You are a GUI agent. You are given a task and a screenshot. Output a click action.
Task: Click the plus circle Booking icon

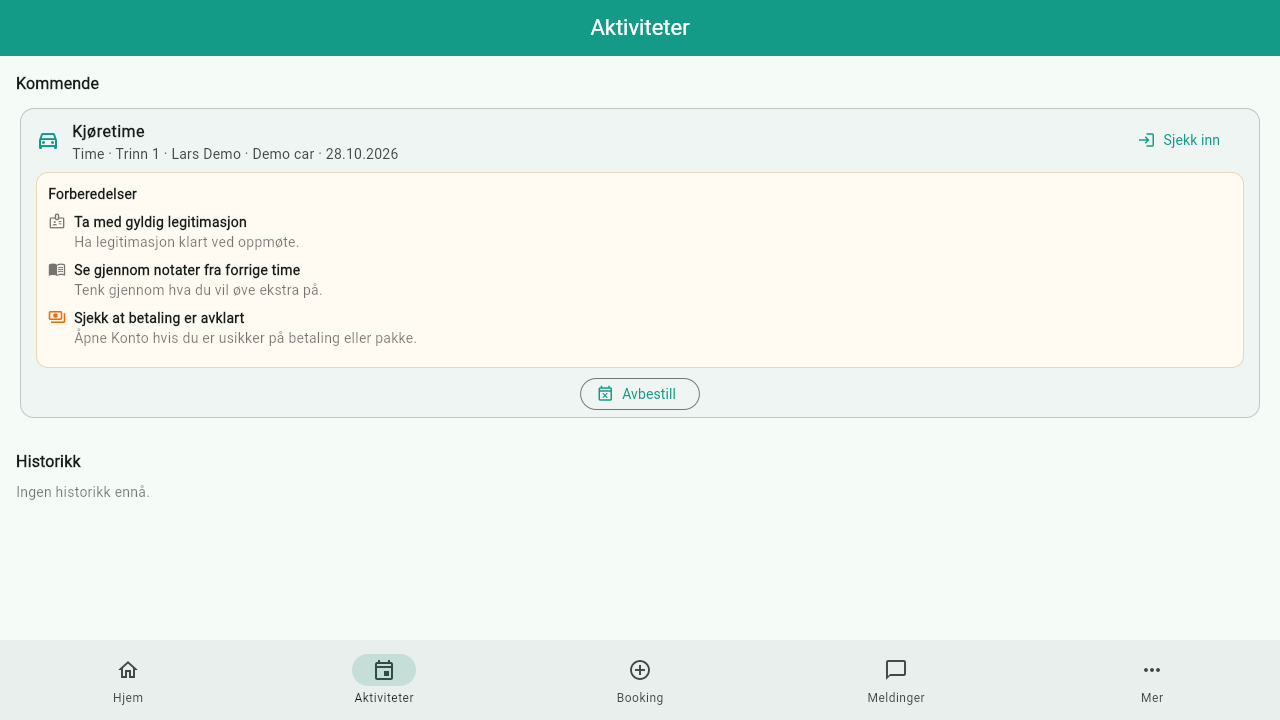[x=640, y=670]
